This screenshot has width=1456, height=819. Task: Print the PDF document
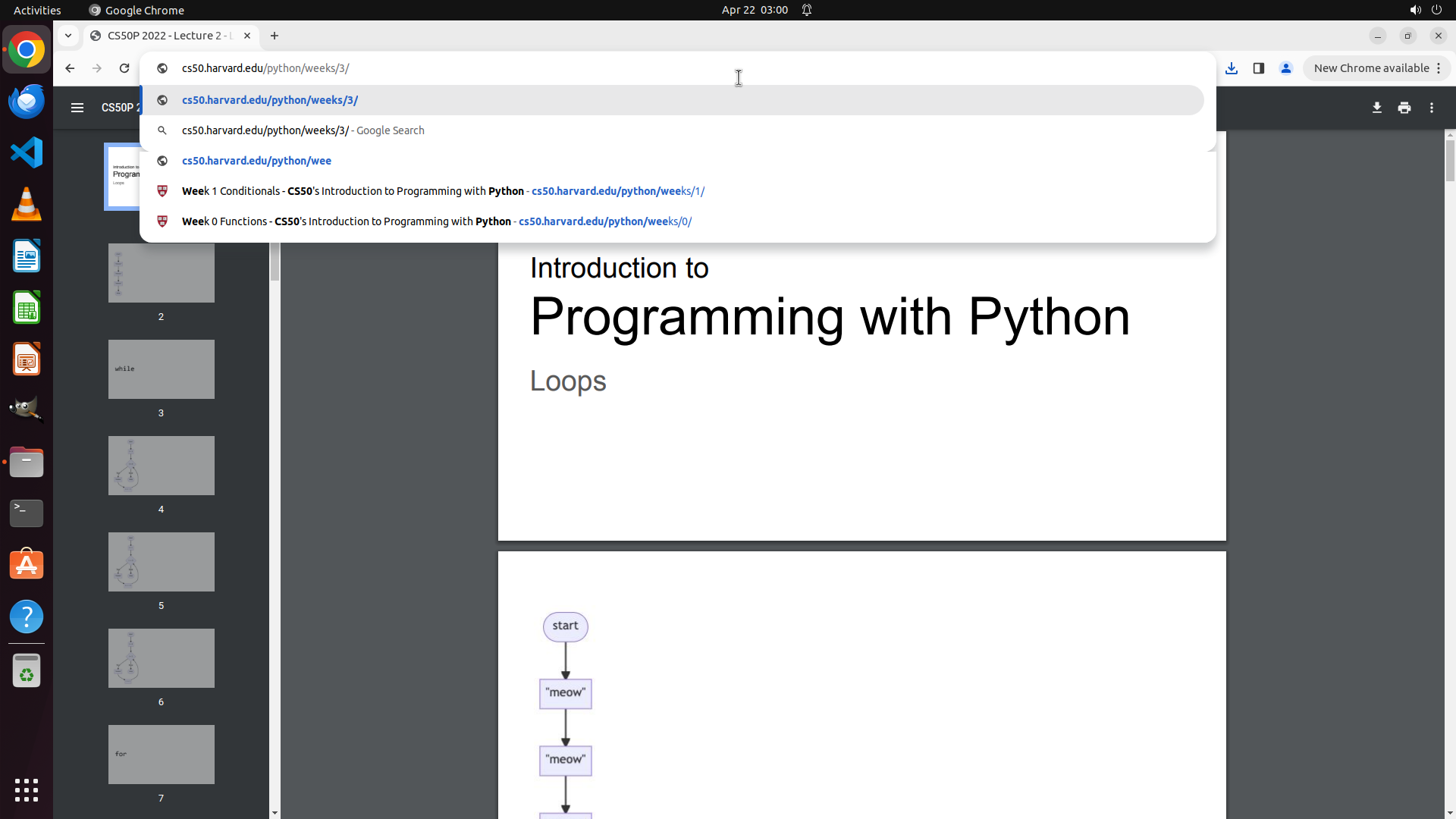pos(1404,108)
